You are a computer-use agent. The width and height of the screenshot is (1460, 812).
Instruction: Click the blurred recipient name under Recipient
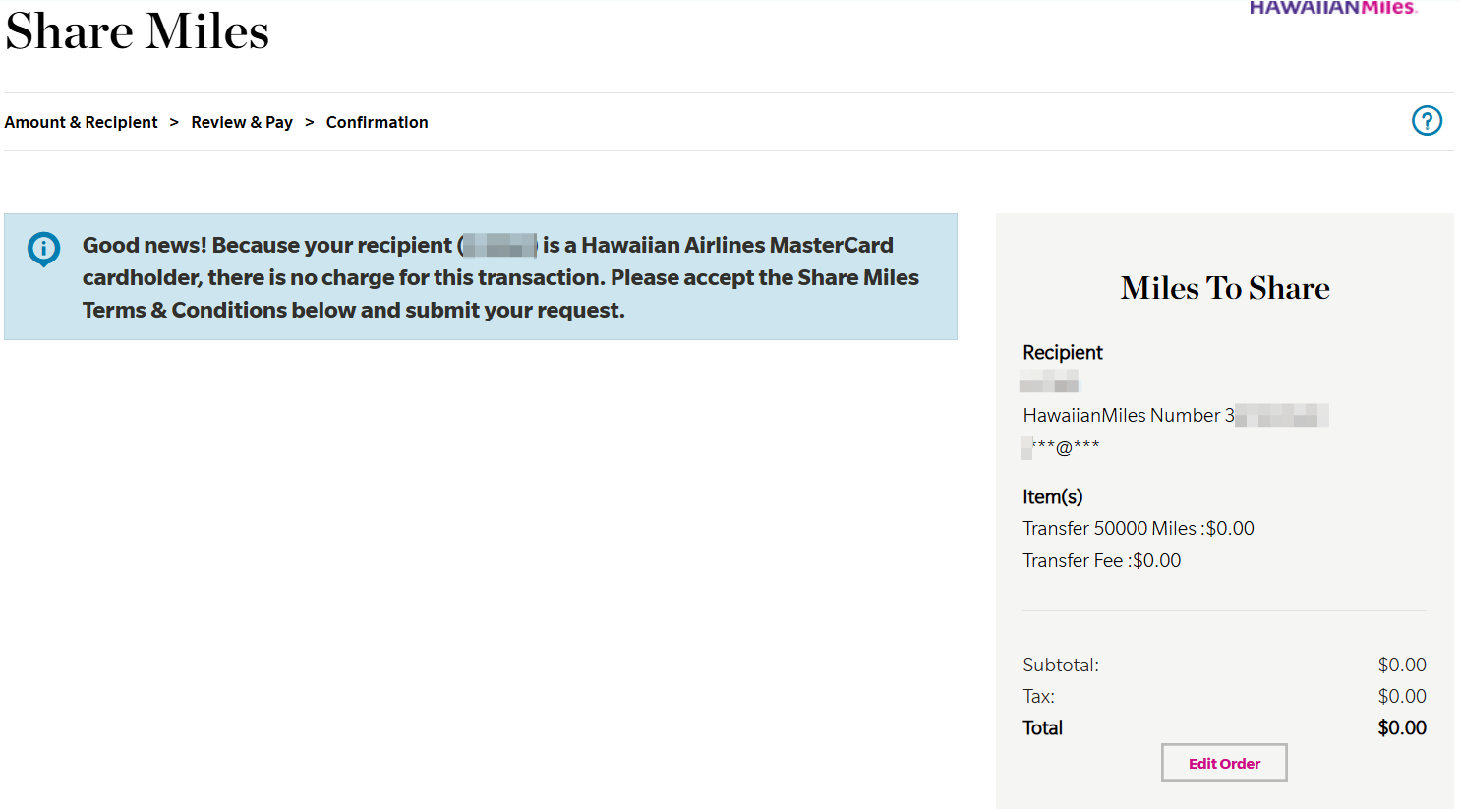[x=1050, y=381]
